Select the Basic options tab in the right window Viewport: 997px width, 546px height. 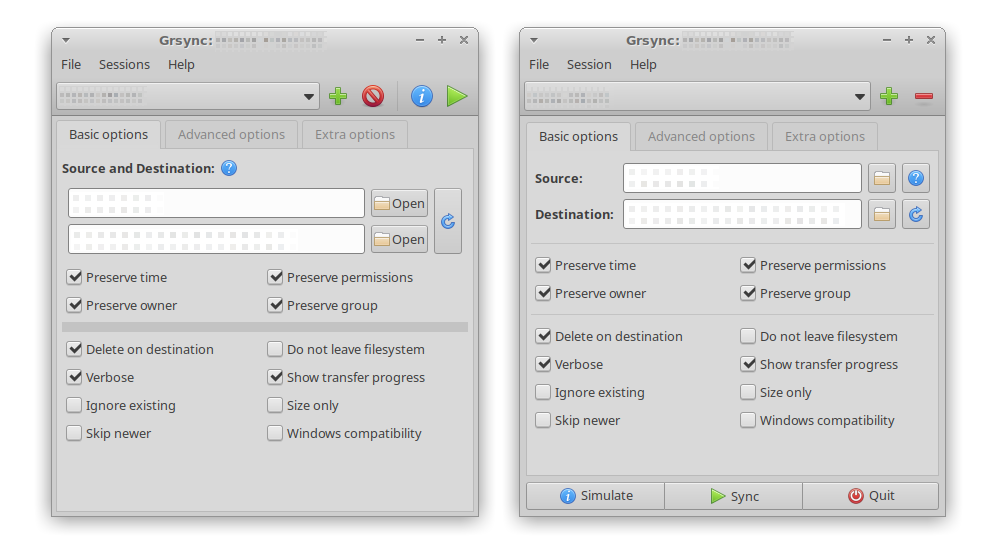click(x=579, y=137)
